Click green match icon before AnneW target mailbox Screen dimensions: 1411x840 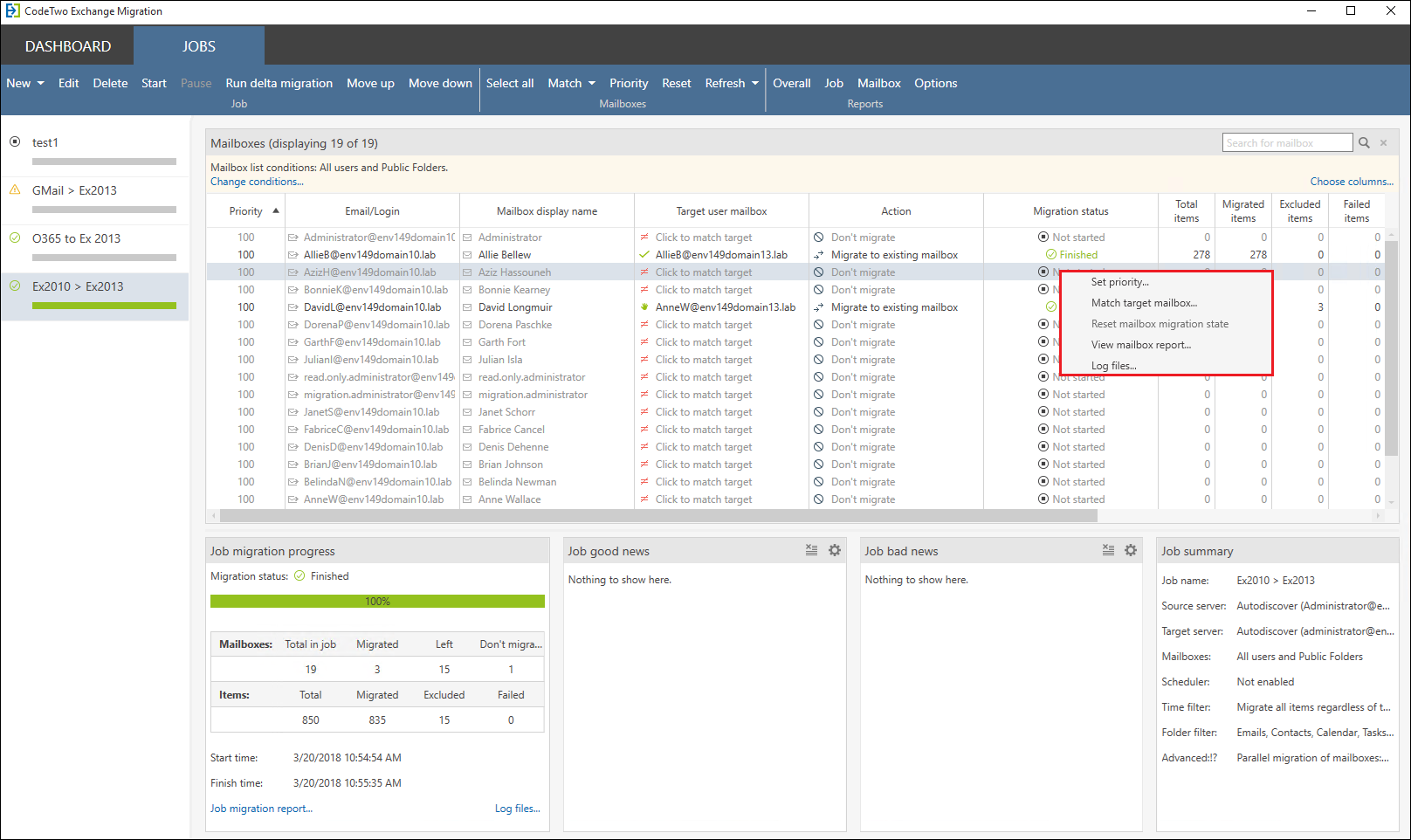click(x=644, y=307)
